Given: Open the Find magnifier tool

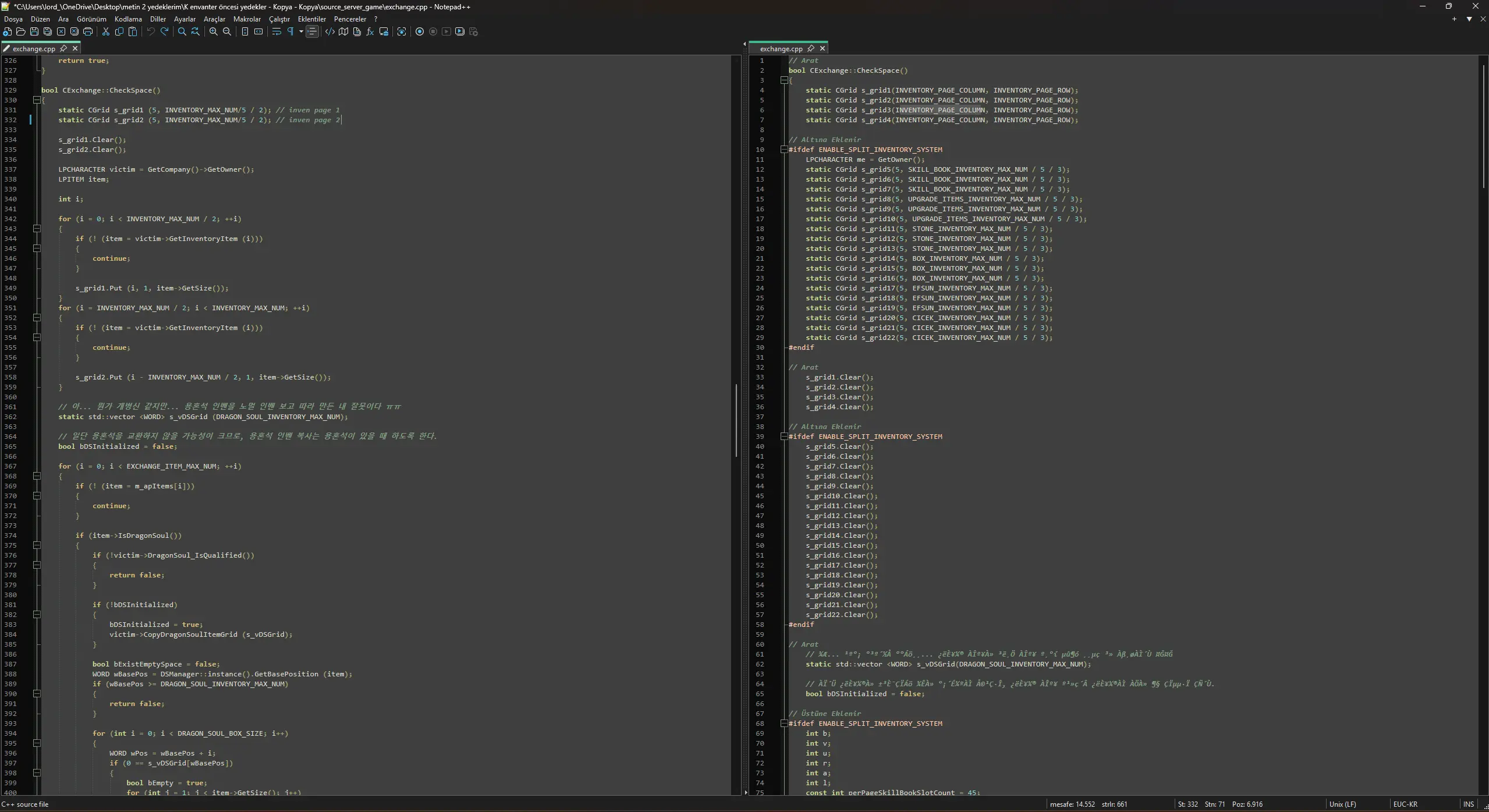Looking at the screenshot, I should click(182, 31).
